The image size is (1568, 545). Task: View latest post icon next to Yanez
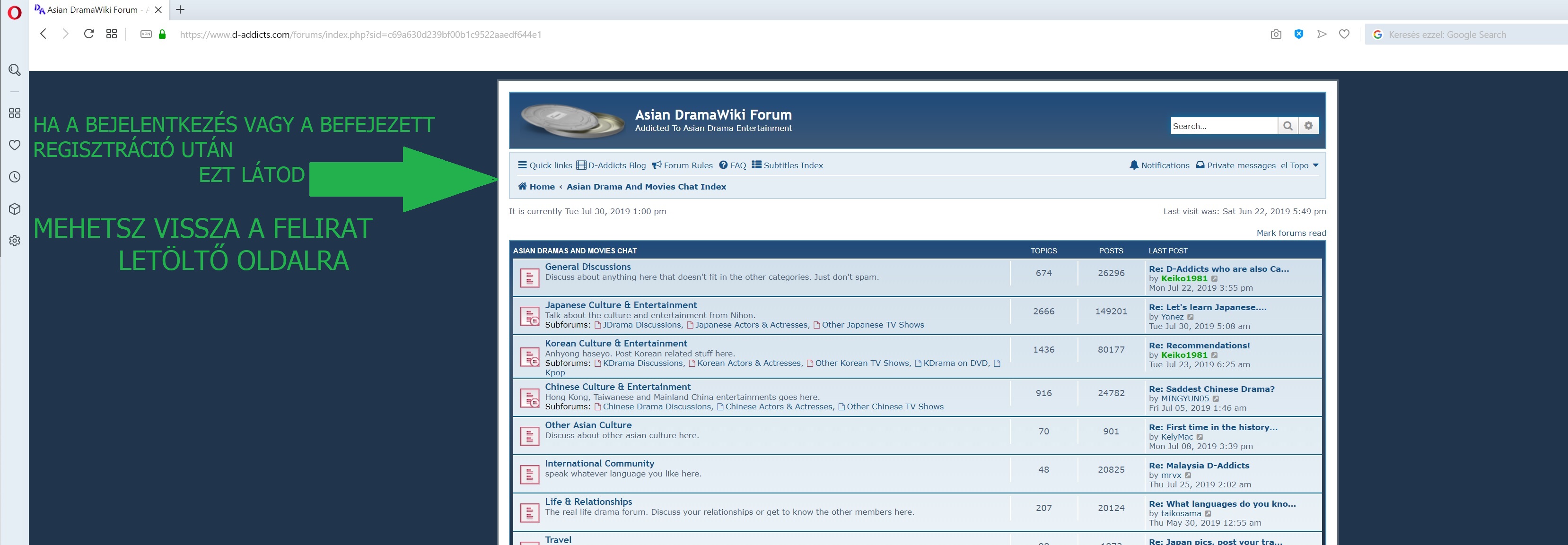[x=1191, y=317]
